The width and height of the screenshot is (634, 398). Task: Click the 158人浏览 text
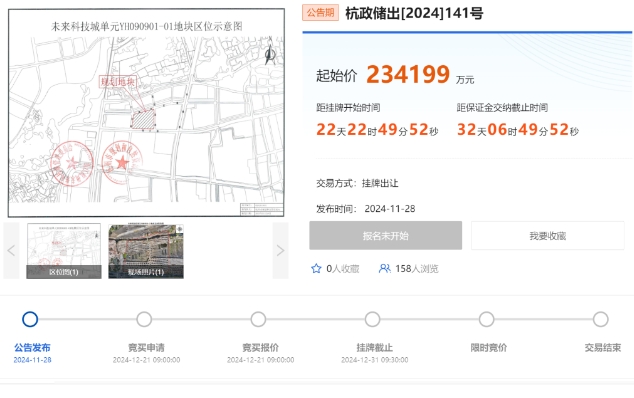pos(417,269)
